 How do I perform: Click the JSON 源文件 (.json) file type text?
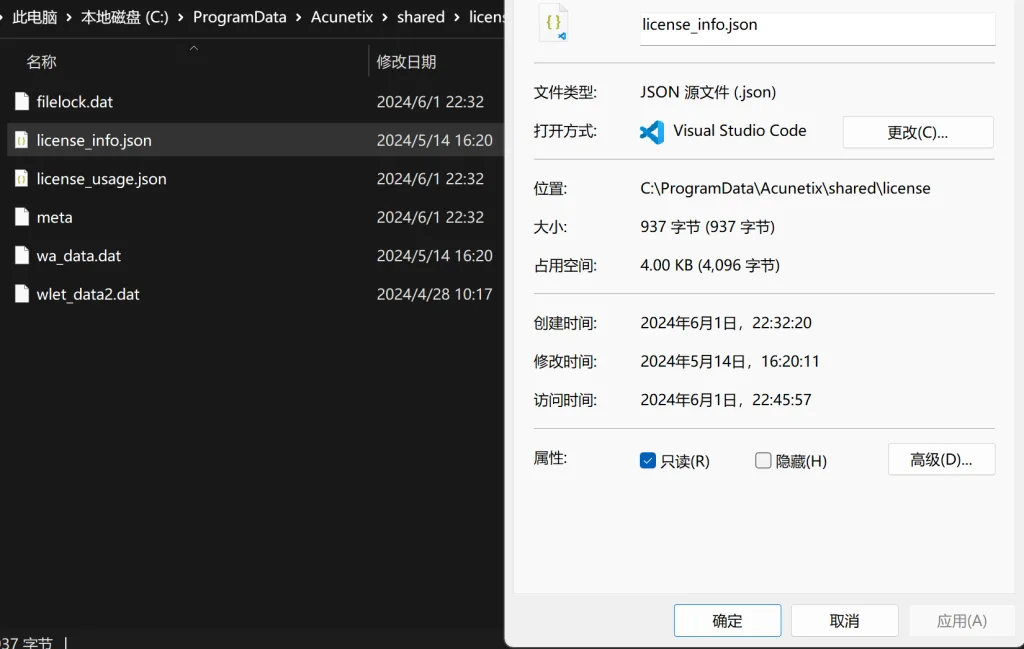[x=708, y=92]
